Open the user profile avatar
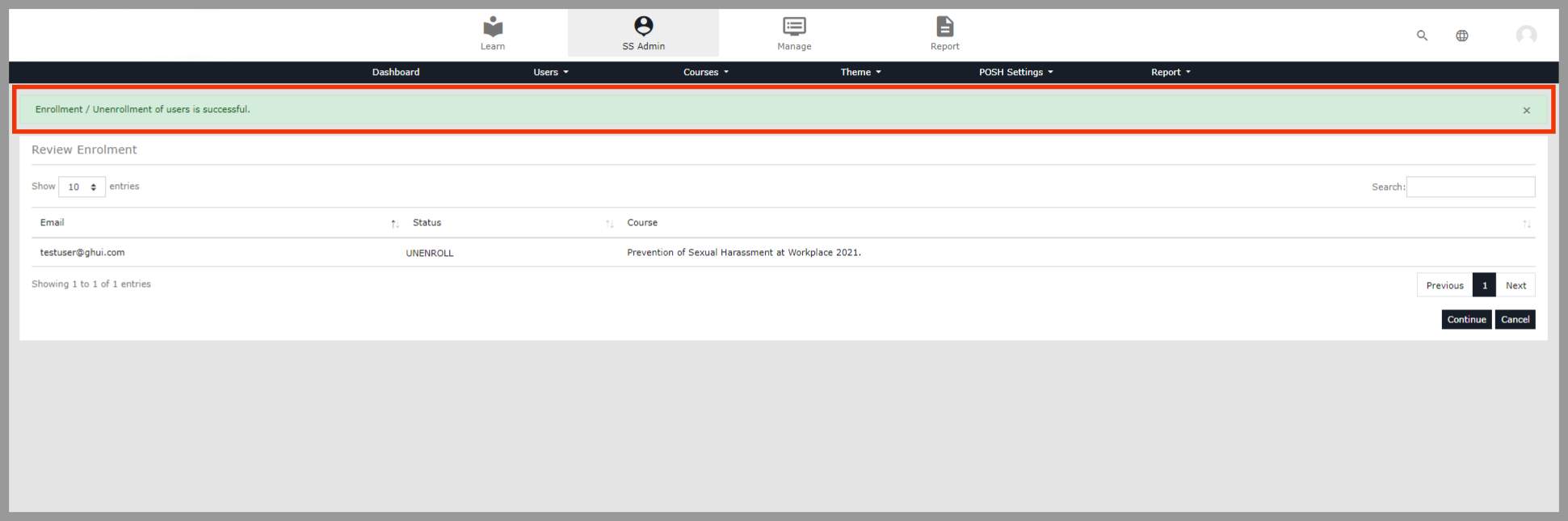The image size is (1568, 521). click(1526, 35)
